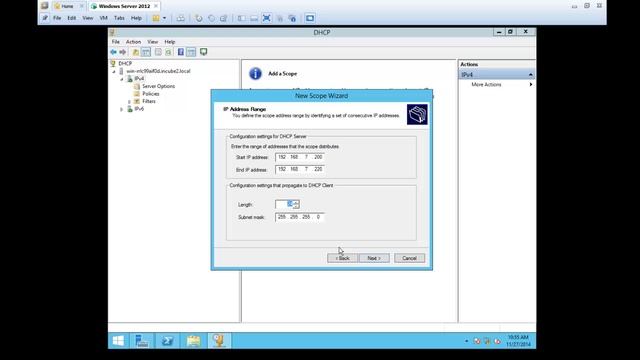Click the Add a Scope info icon
Image resolution: width=640 pixels, height=360 pixels.
point(255,74)
